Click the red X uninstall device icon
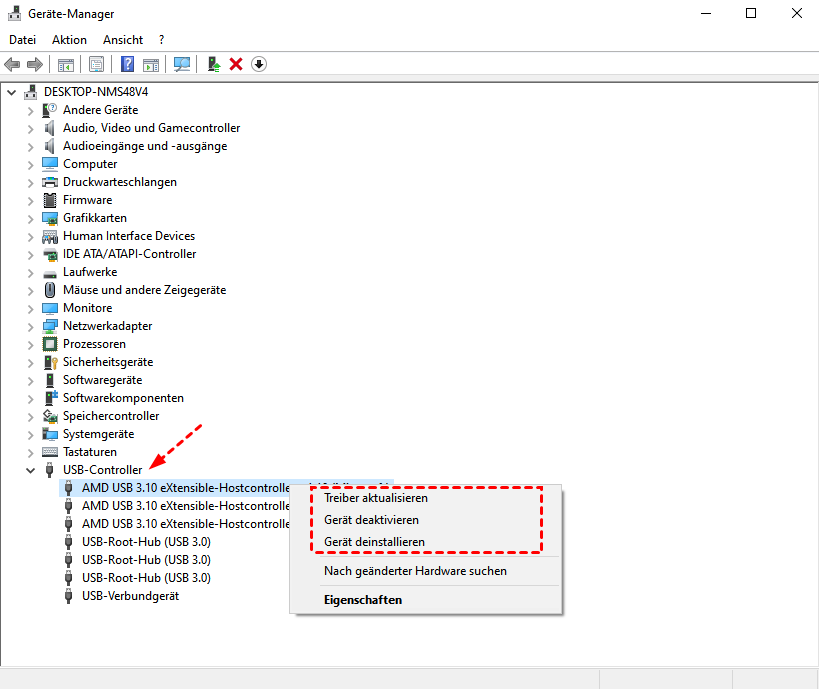Screen dimensions: 819x689 tap(236, 64)
